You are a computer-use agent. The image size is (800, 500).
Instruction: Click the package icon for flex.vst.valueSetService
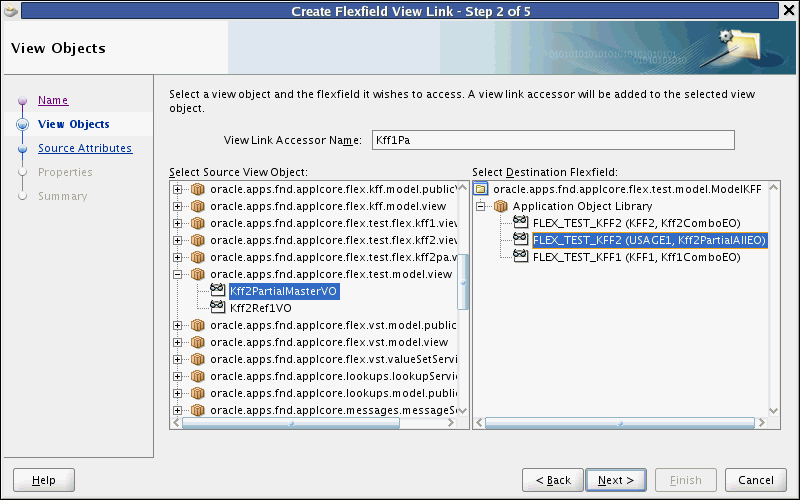pos(197,359)
